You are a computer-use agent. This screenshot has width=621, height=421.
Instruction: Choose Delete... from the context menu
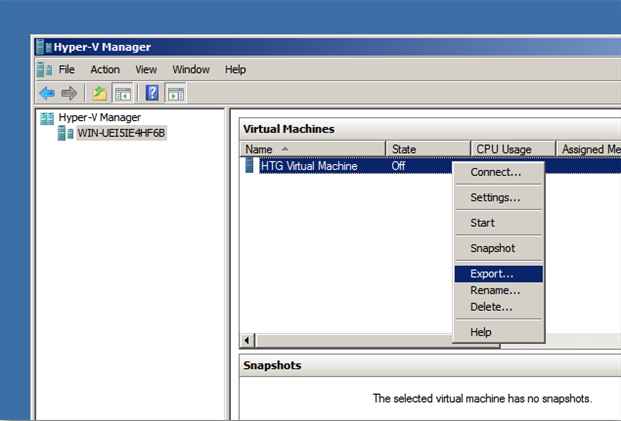click(499, 307)
